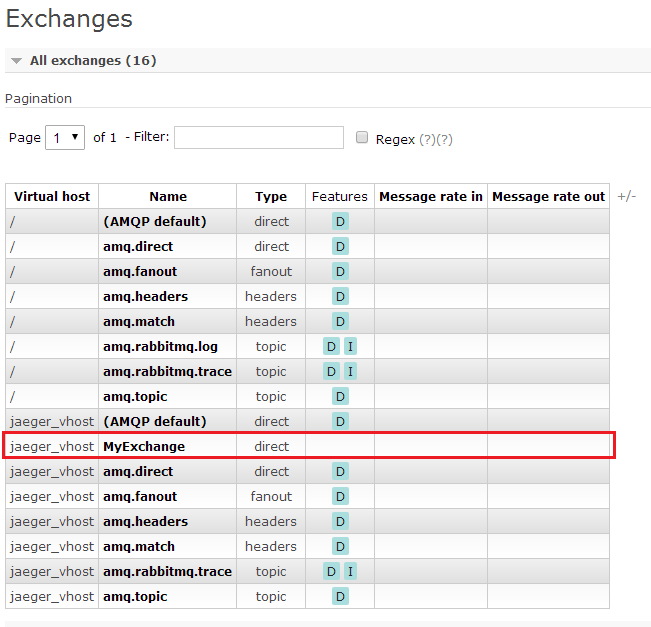This screenshot has height=627, width=651.
Task: Click the I internal badge for jaeger_vhost amq.rabbitmq.trace
Action: point(350,571)
